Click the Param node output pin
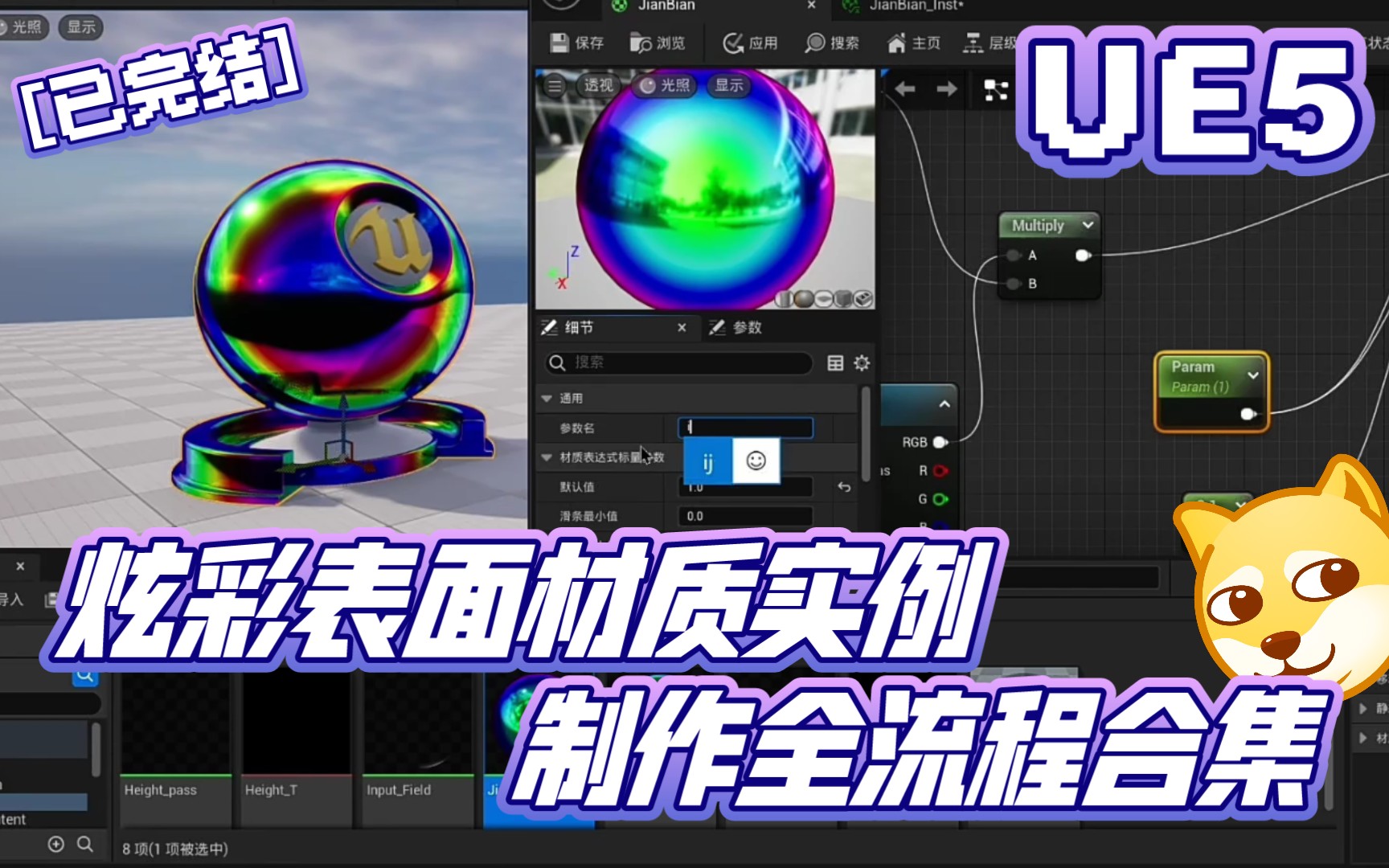The height and width of the screenshot is (868, 1389). pos(1248,414)
